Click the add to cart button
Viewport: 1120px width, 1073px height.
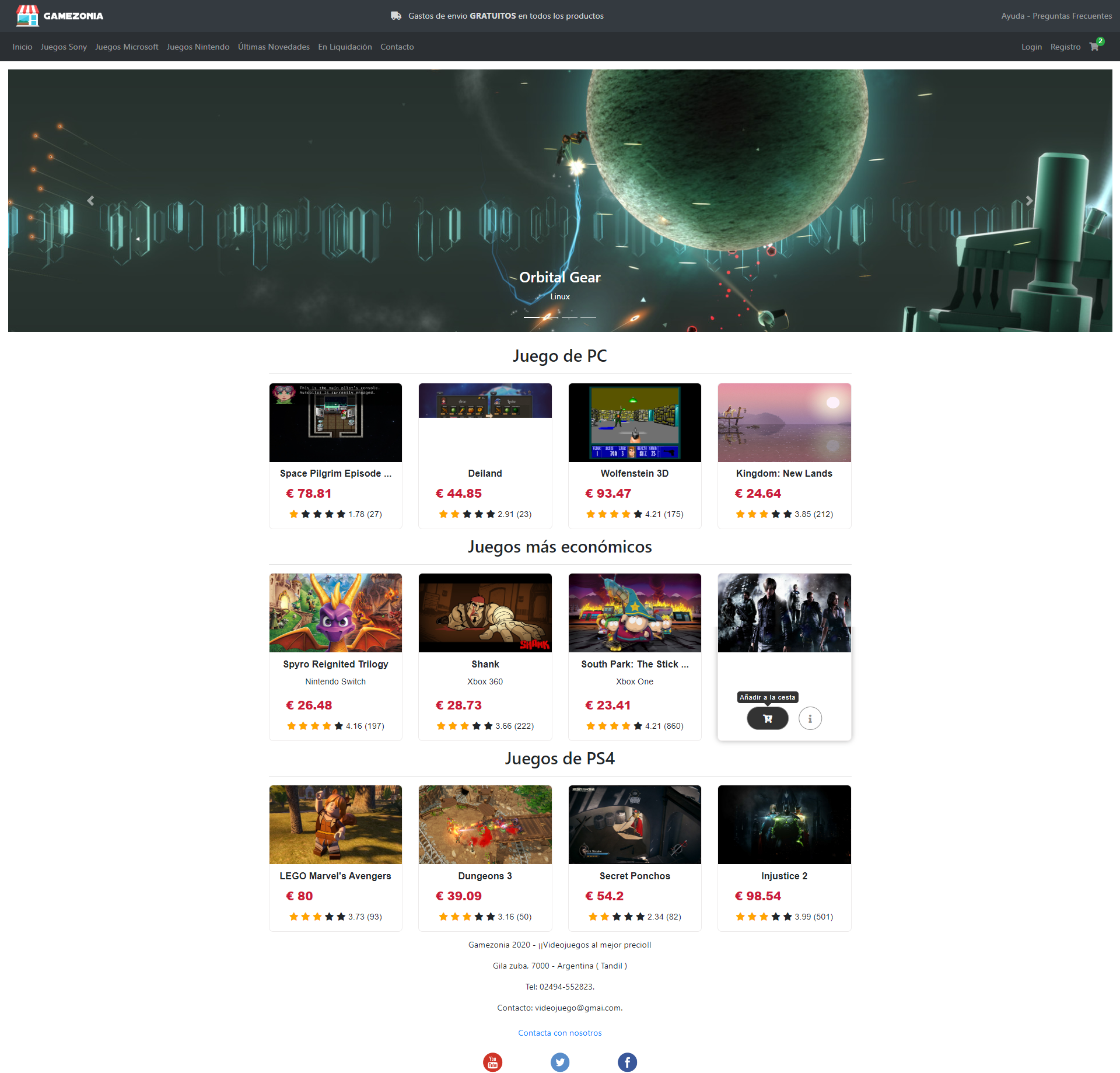click(767, 718)
